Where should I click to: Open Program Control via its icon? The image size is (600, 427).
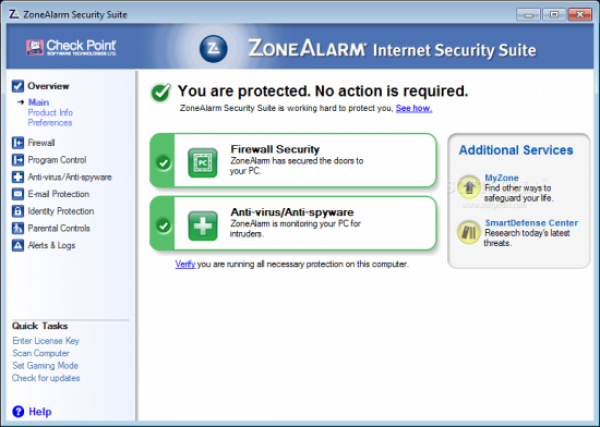click(x=18, y=160)
